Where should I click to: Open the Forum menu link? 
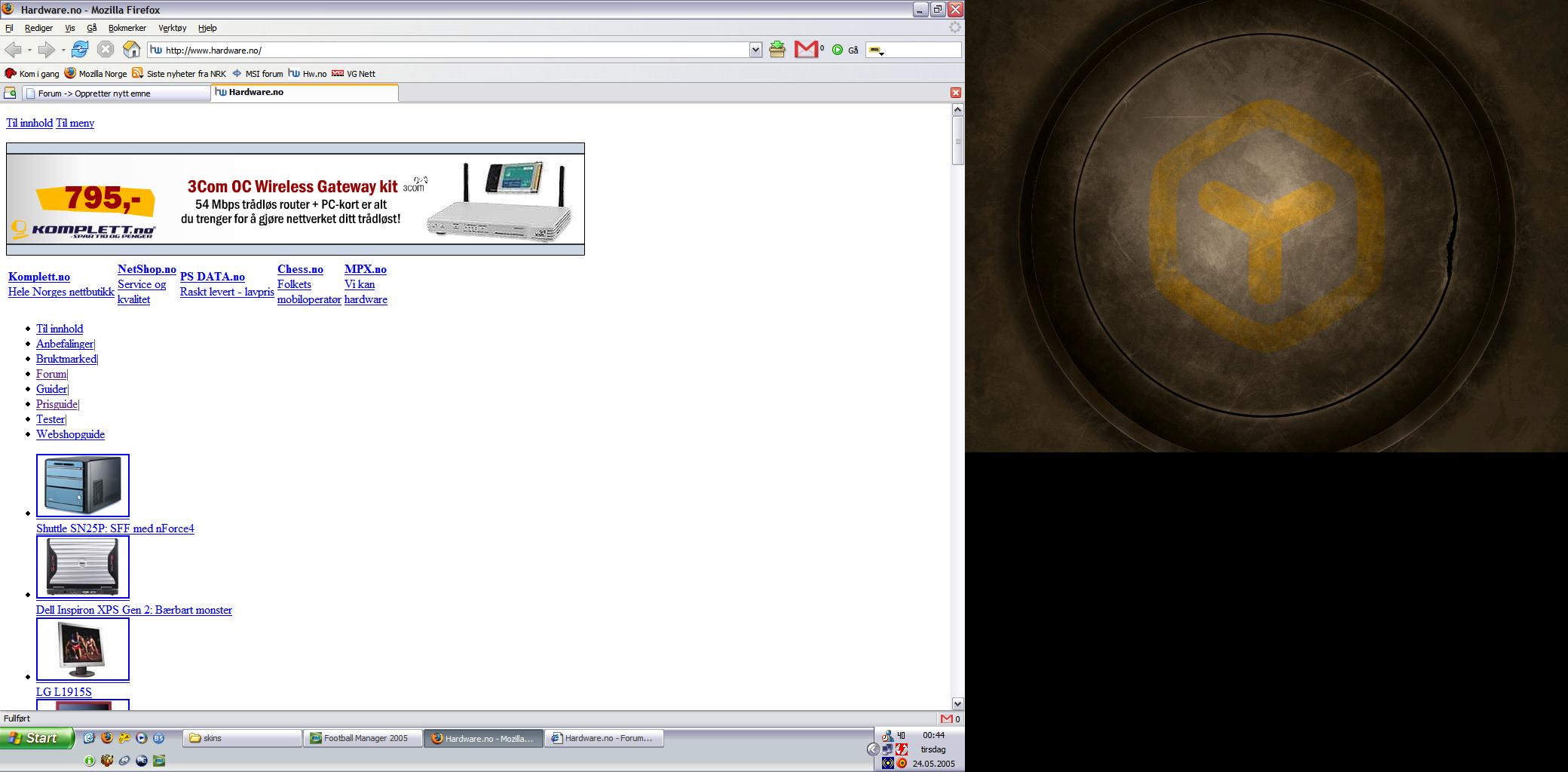tap(51, 374)
